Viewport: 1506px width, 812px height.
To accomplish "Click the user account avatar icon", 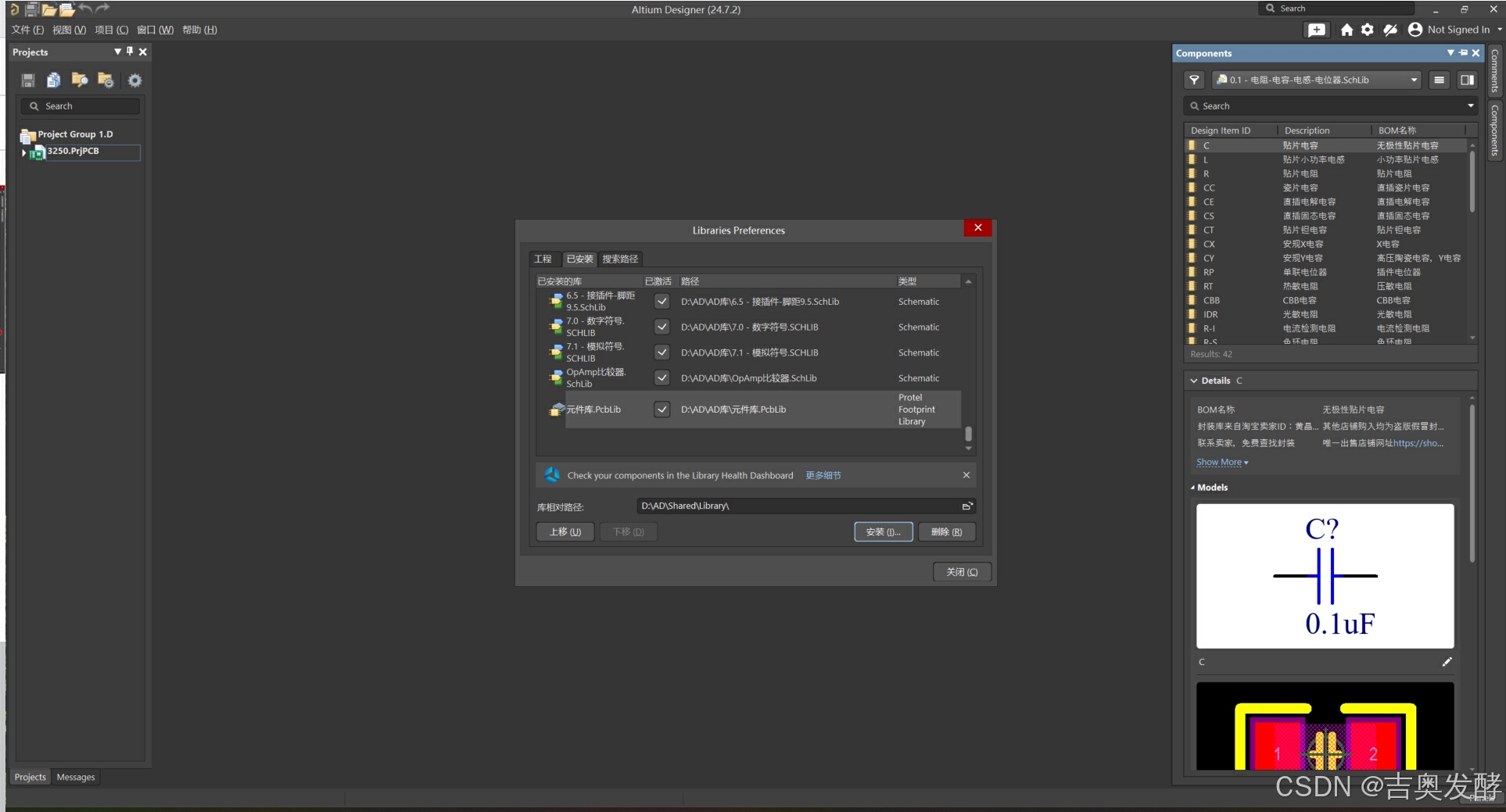I will (x=1415, y=30).
